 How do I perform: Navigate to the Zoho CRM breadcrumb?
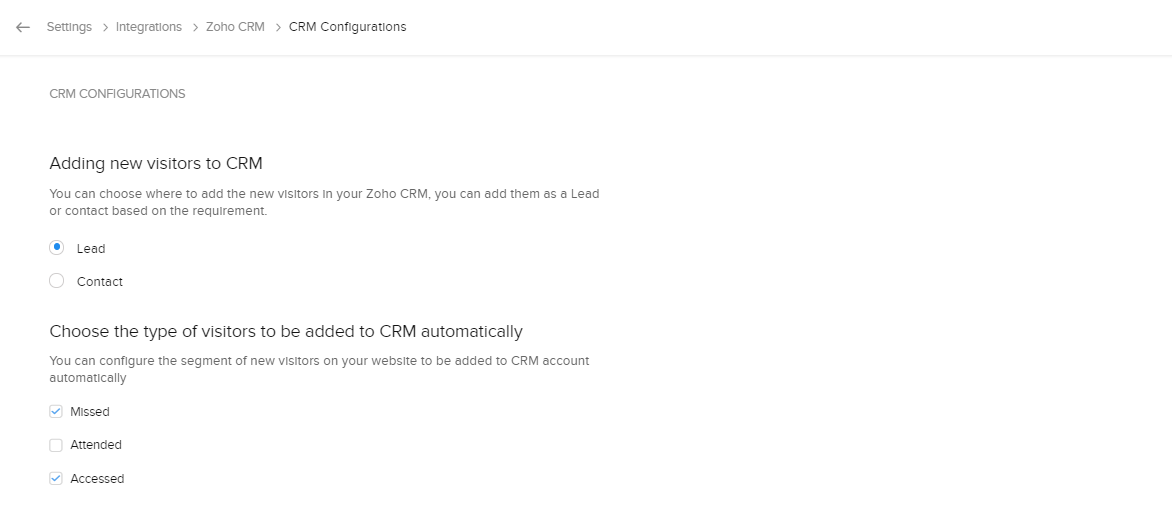[x=235, y=27]
